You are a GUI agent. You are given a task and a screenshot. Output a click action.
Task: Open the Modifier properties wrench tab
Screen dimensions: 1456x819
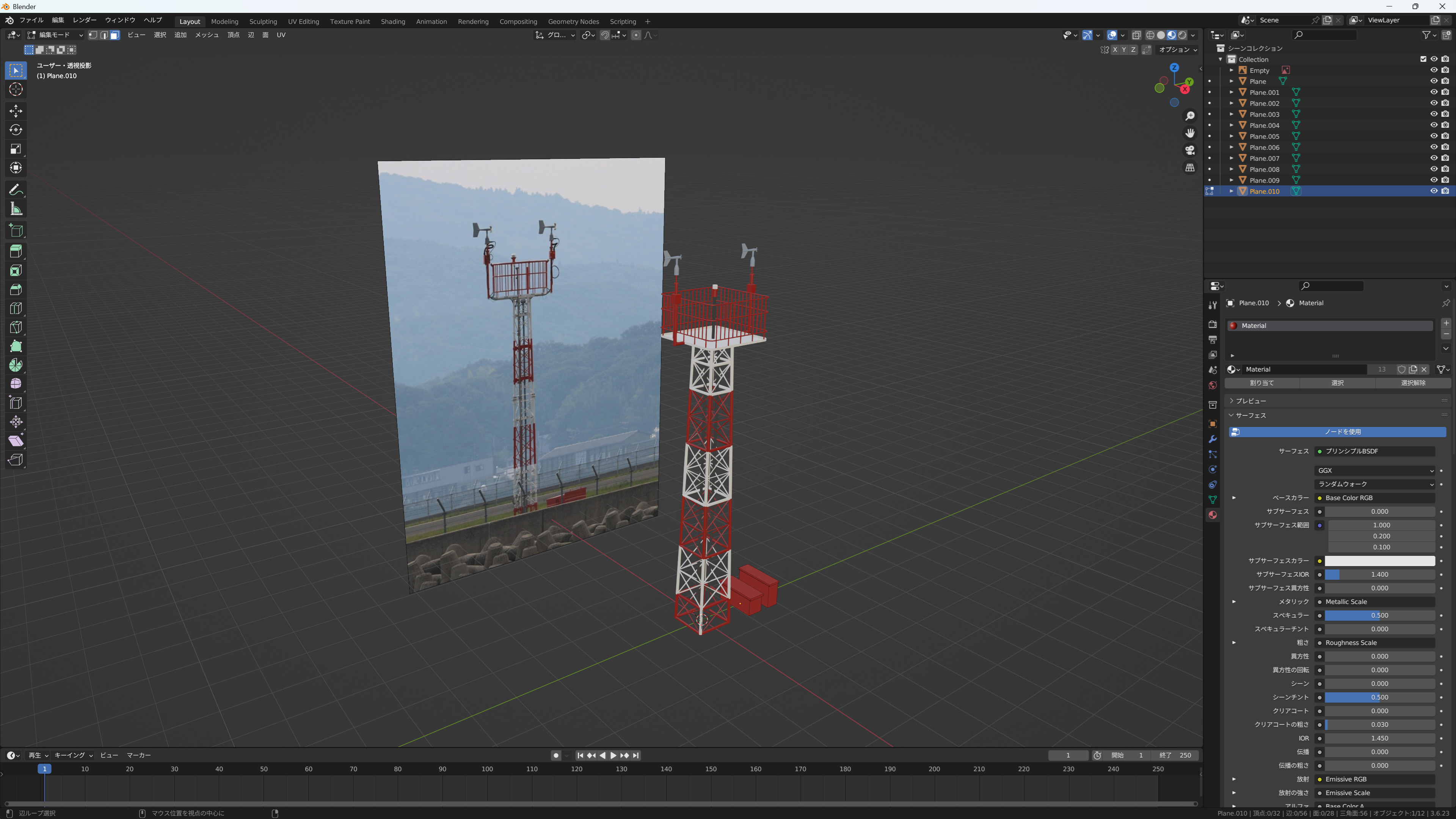(1213, 439)
